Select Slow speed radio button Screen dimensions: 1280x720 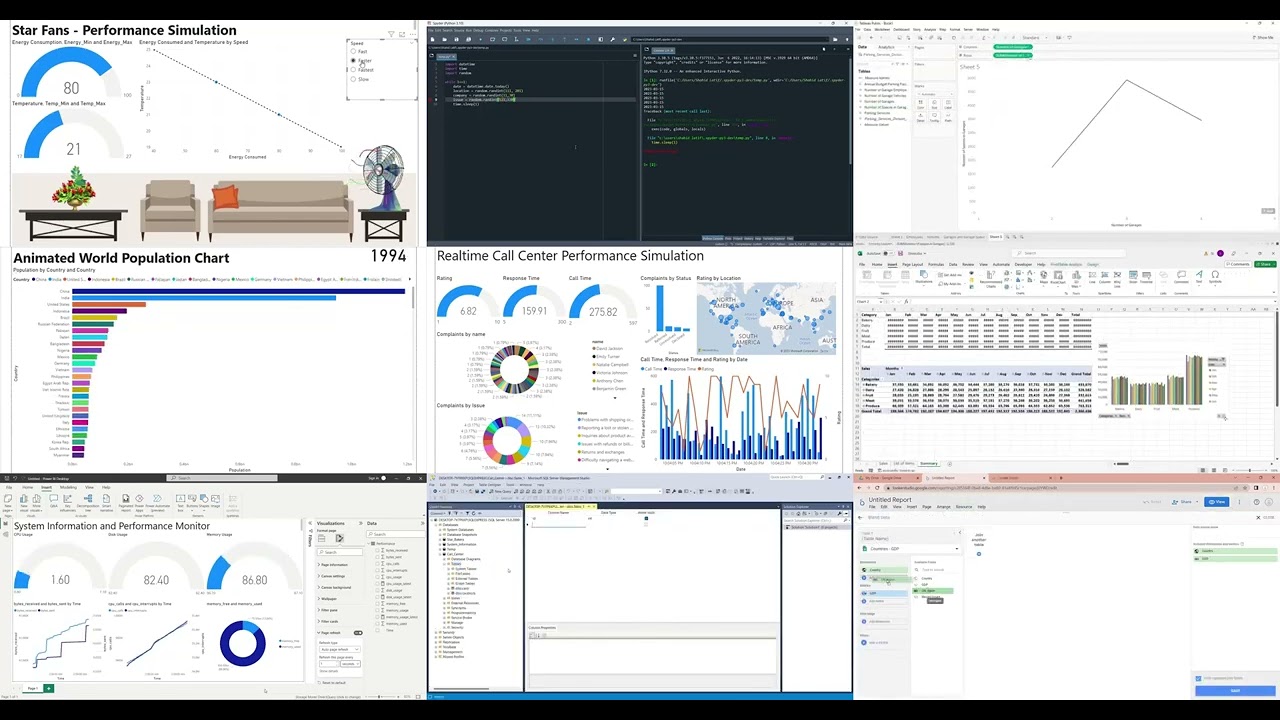click(353, 79)
